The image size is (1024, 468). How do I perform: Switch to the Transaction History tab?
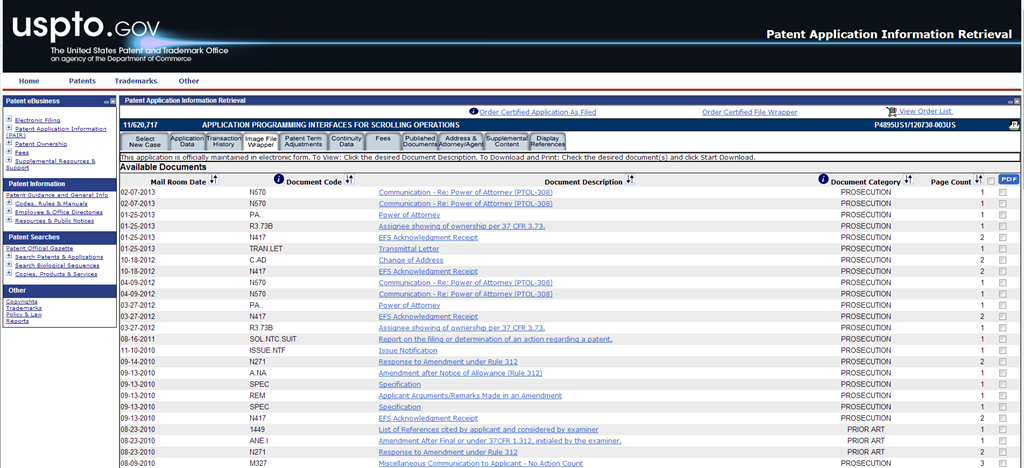224,142
